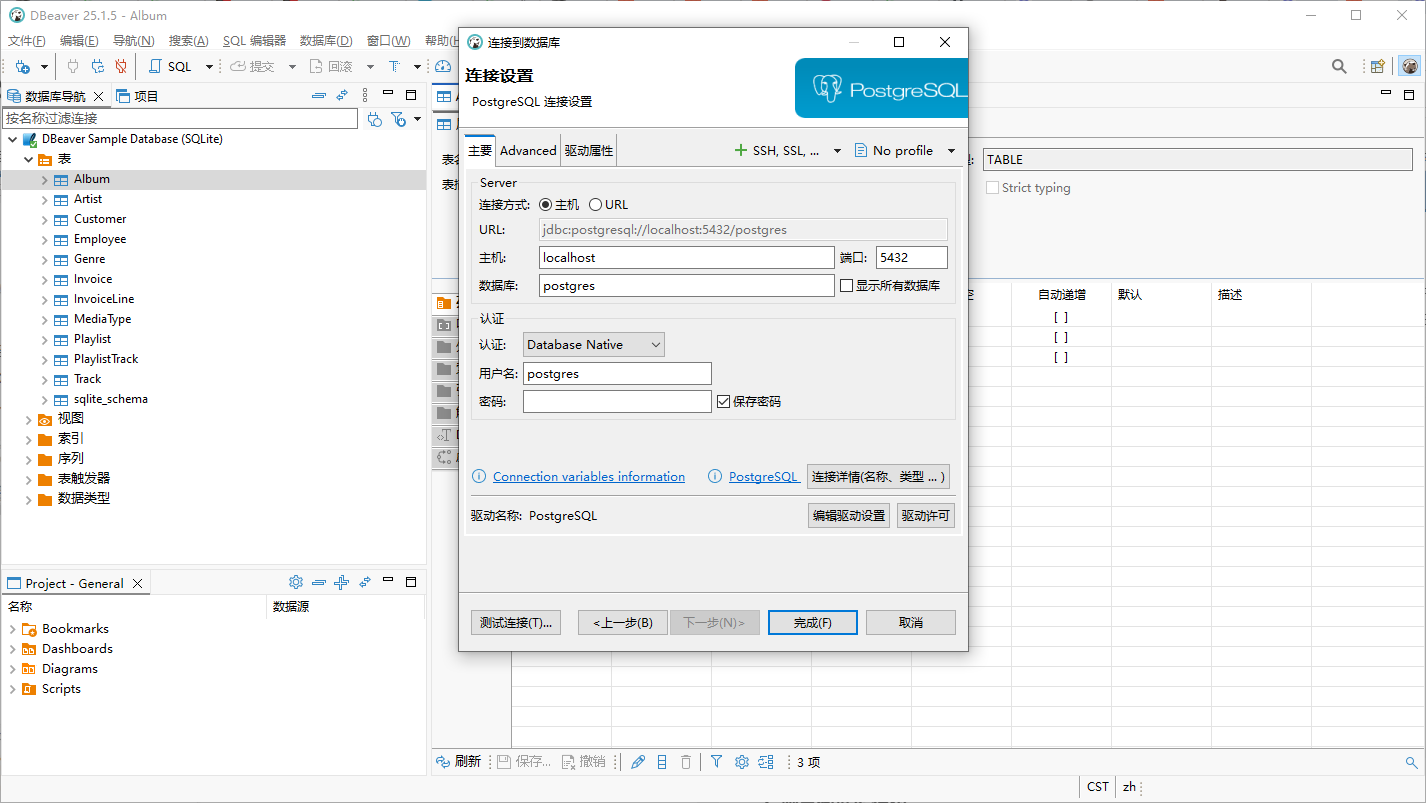This screenshot has height=803, width=1426.
Task: Select the 主机 (host) connection radio button
Action: (545, 204)
